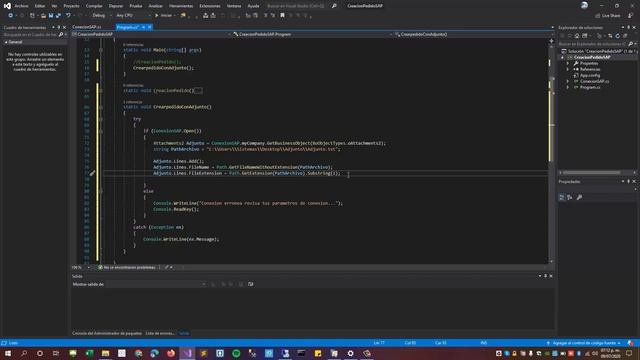
Task: Click the Spotify taskbar icon
Action: tap(236, 353)
